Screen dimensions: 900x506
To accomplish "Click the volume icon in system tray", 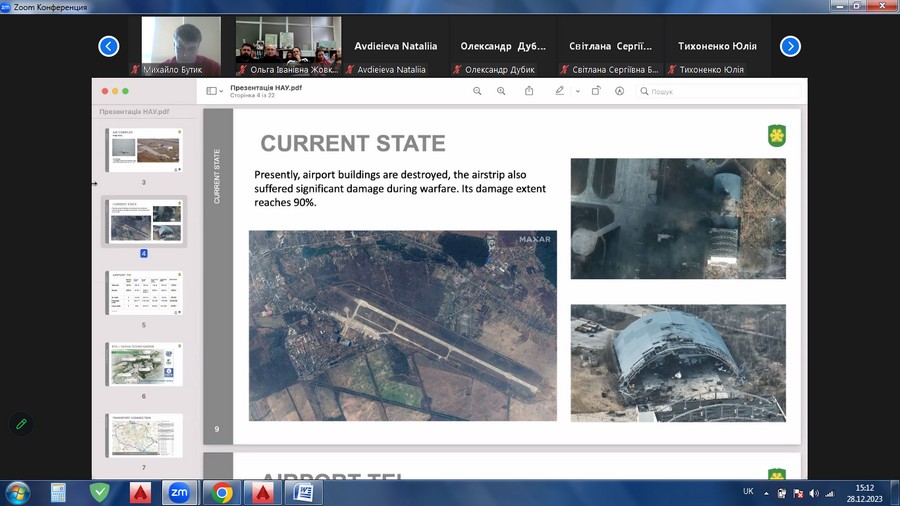I will (x=813, y=493).
